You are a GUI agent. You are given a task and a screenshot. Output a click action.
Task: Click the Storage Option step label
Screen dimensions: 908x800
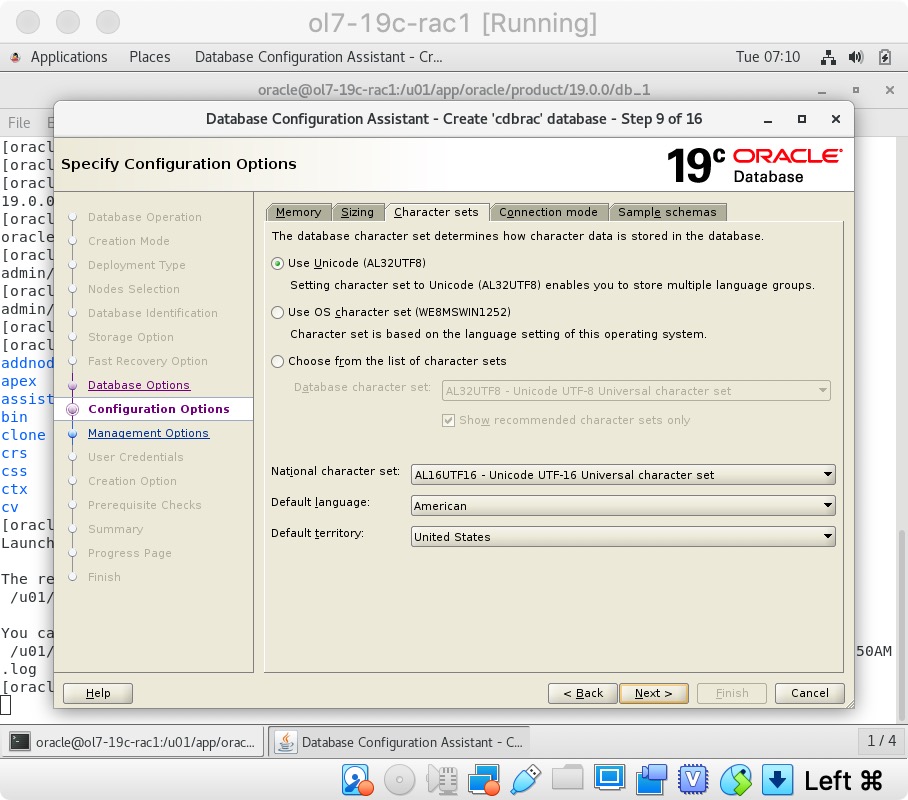131,337
